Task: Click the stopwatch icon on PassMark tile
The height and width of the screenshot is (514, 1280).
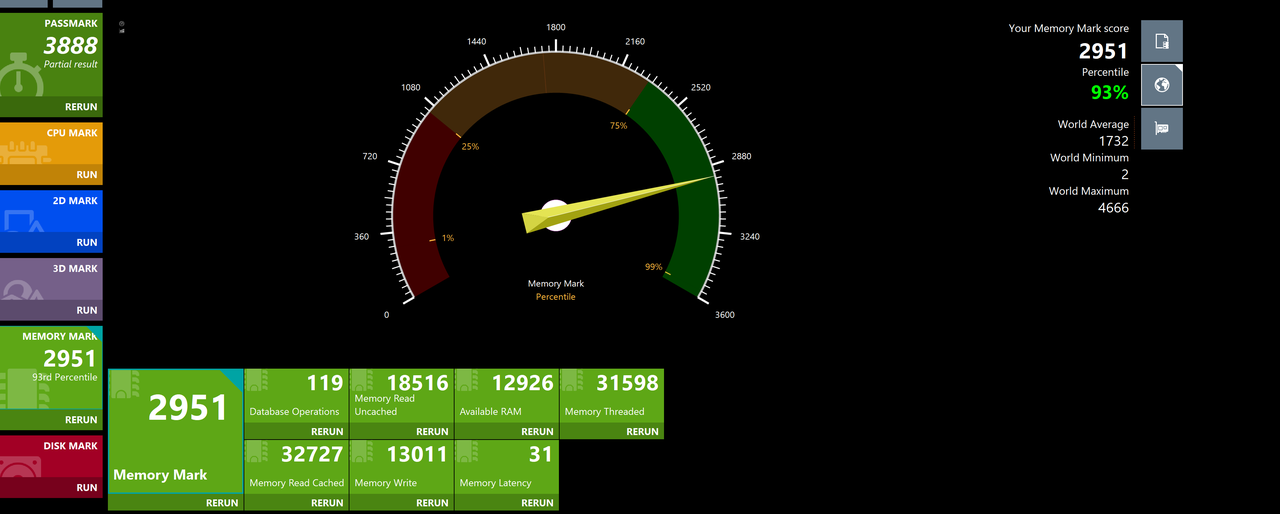Action: (20, 76)
